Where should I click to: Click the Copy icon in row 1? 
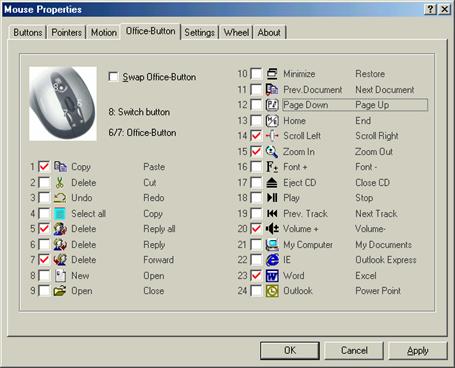[x=60, y=166]
